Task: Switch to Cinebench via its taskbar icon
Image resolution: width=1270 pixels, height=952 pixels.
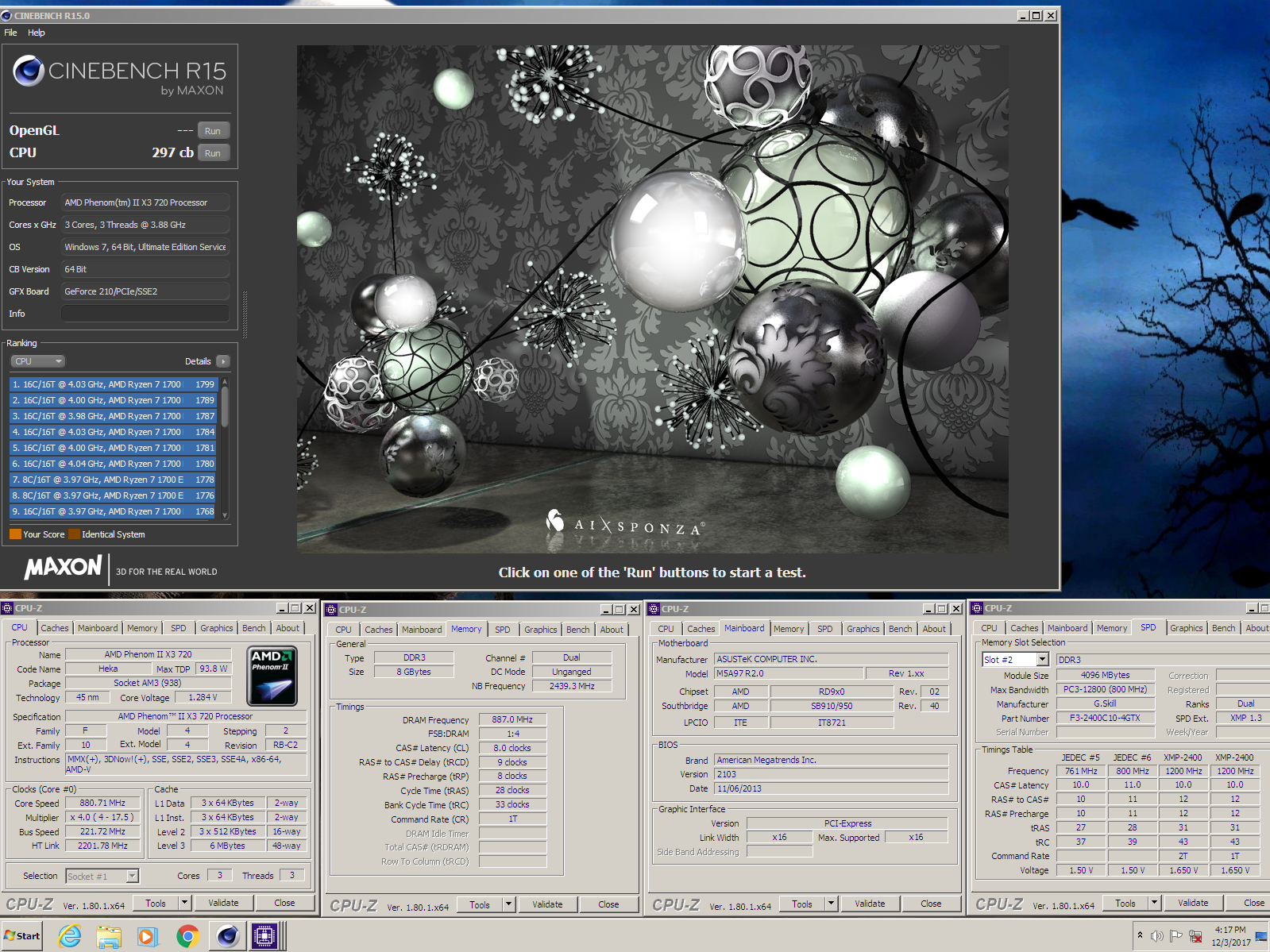Action: 227,937
